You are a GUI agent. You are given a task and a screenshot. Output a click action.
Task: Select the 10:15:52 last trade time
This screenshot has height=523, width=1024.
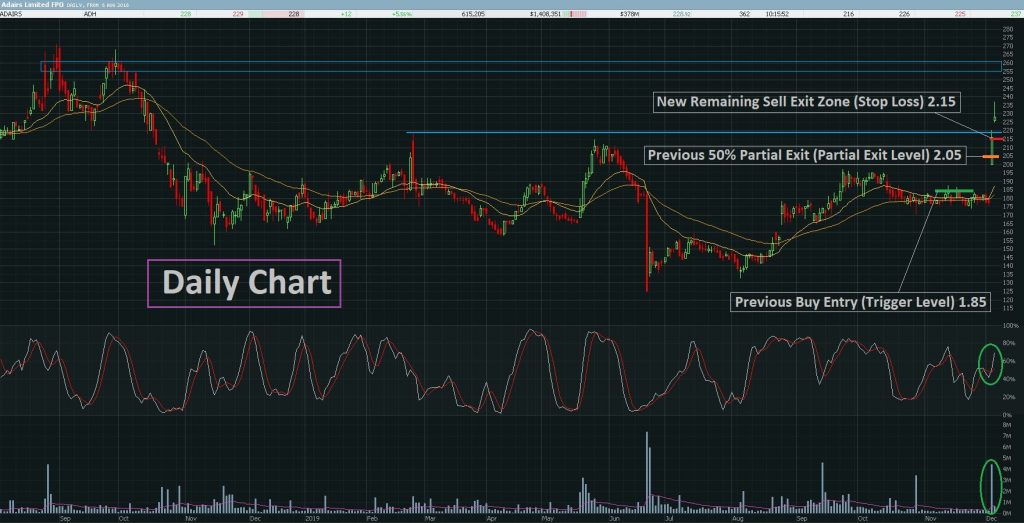click(776, 14)
